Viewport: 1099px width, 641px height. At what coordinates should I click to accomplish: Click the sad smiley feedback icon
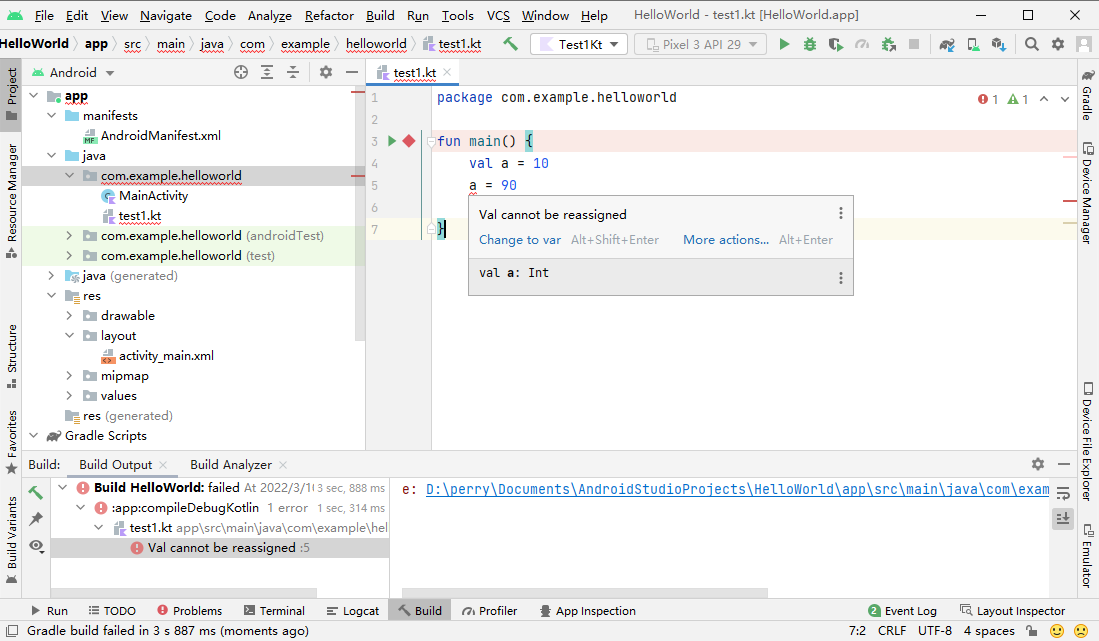point(1081,630)
